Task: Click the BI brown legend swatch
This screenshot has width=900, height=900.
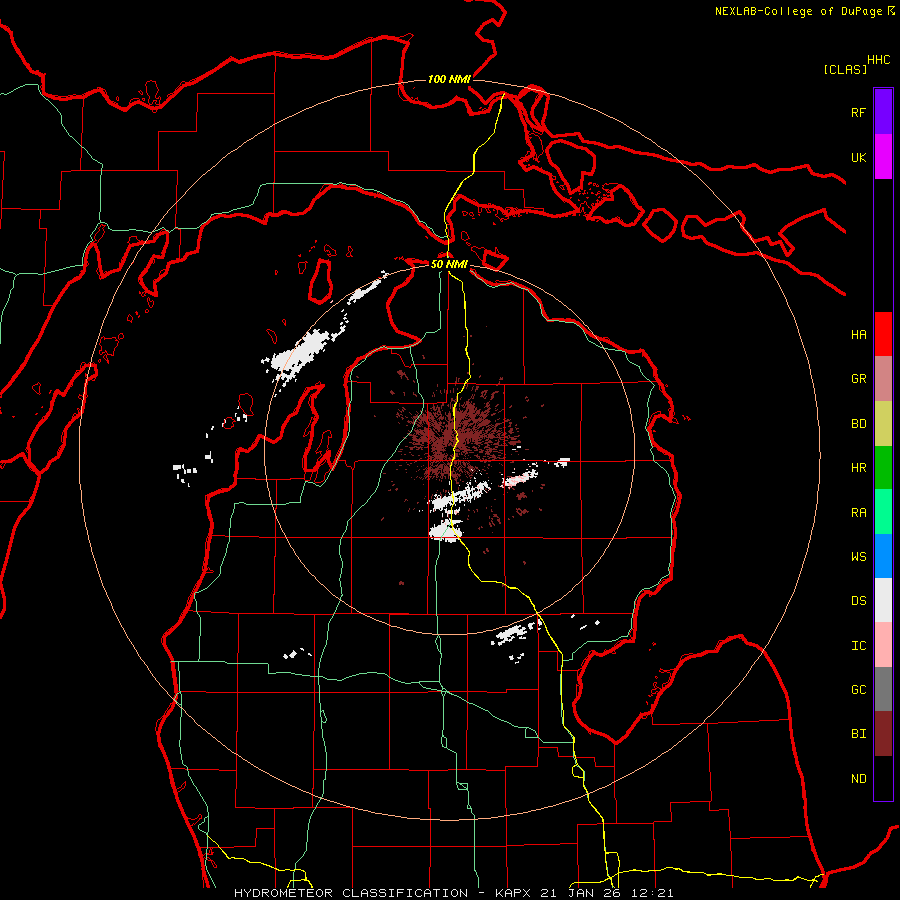Action: coord(883,734)
